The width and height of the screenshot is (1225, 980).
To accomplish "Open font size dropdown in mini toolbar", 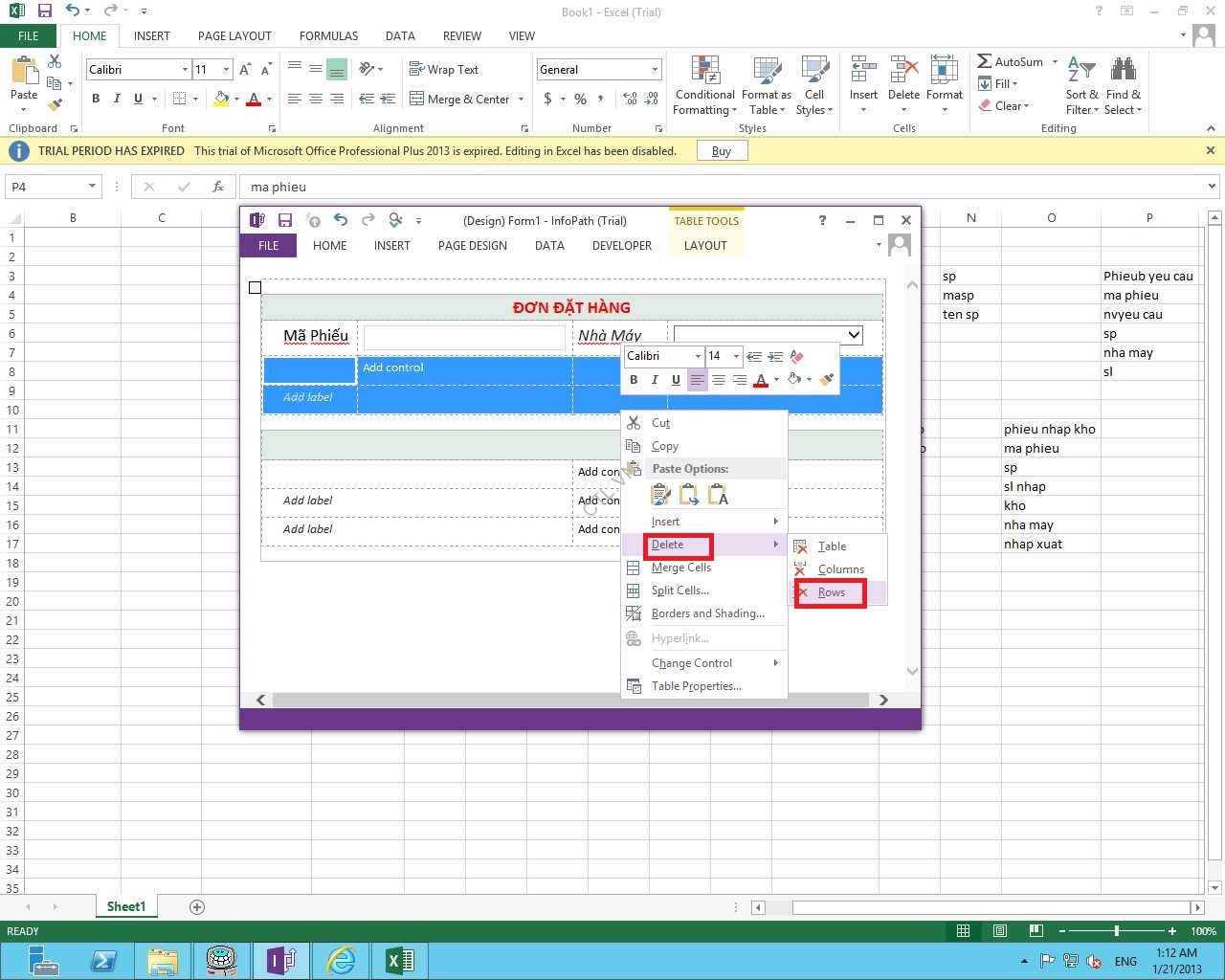I will pos(736,356).
